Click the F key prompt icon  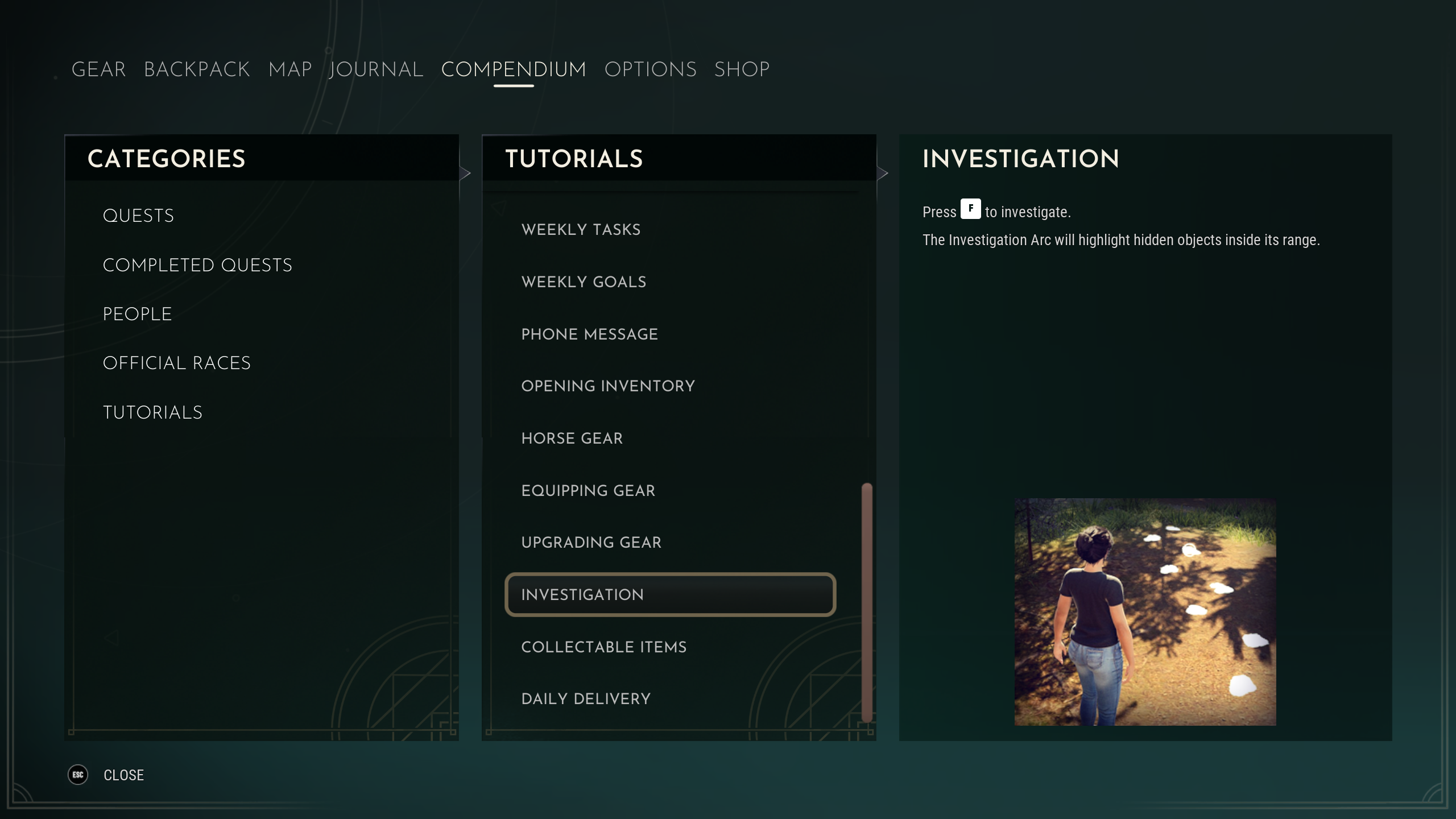(970, 209)
